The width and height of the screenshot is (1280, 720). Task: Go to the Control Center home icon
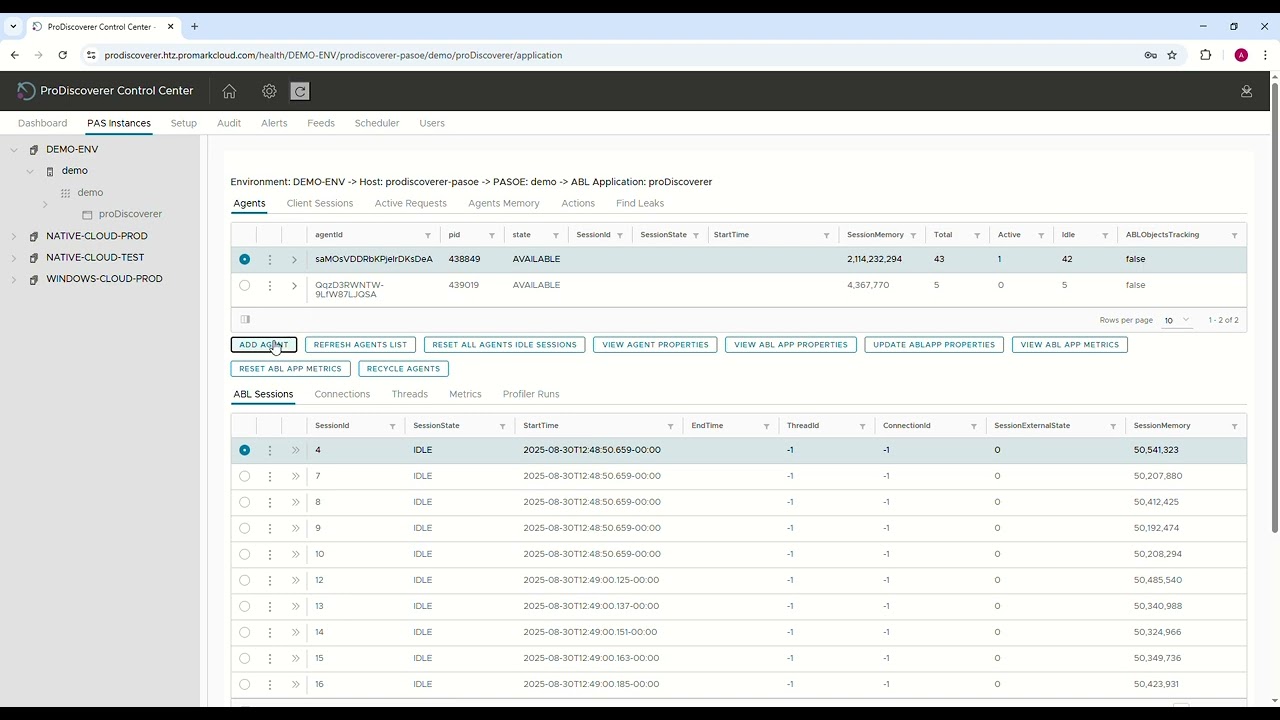click(x=229, y=91)
